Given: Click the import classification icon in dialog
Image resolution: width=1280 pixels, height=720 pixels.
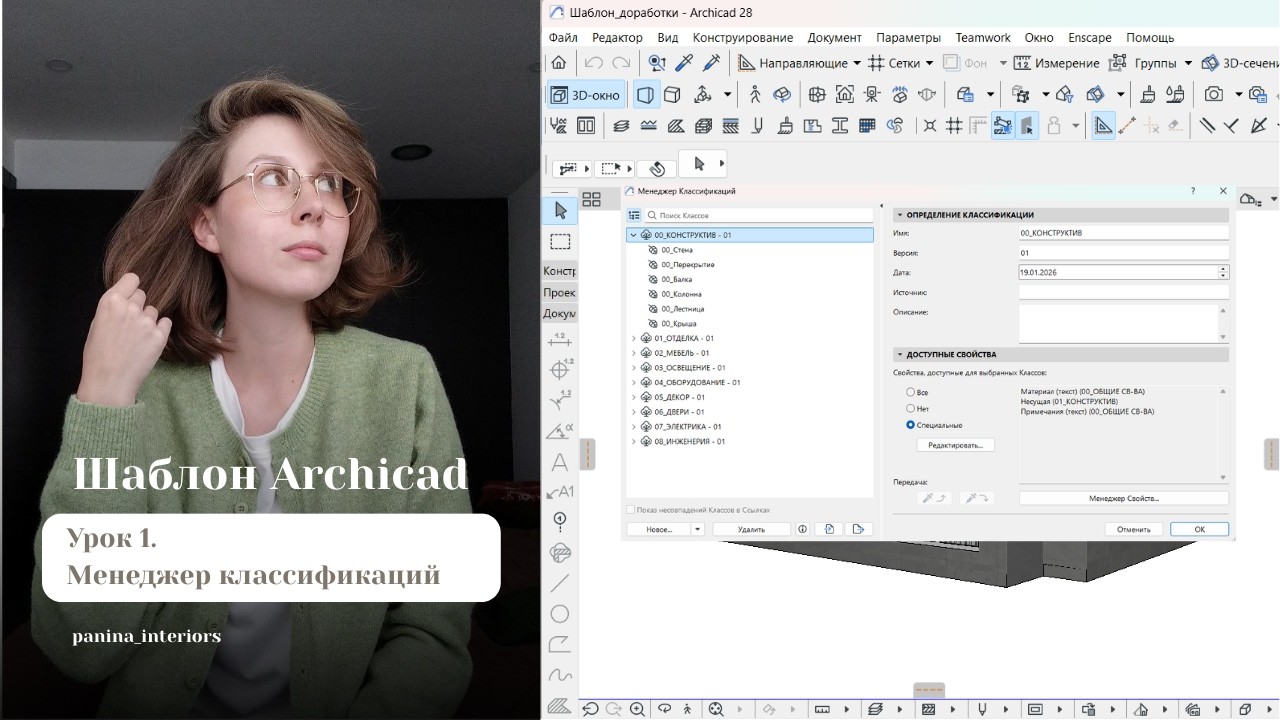Looking at the screenshot, I should [x=830, y=529].
